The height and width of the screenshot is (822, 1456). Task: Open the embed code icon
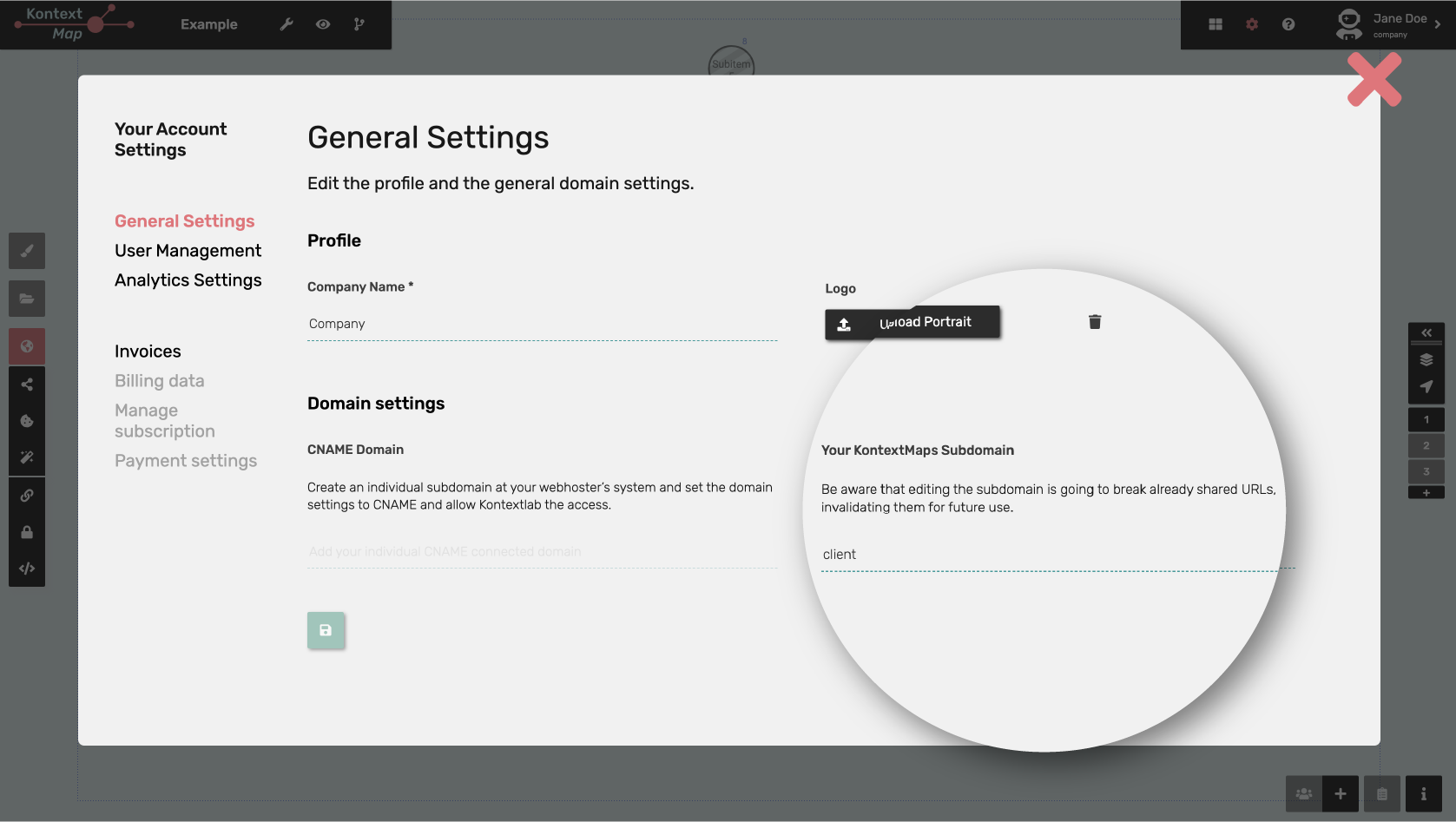27,569
